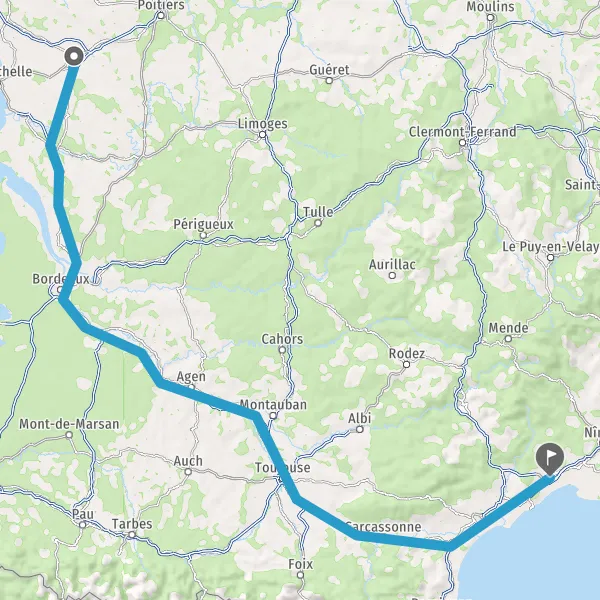Click the Montauban city label
600x600 pixels.
point(273,404)
